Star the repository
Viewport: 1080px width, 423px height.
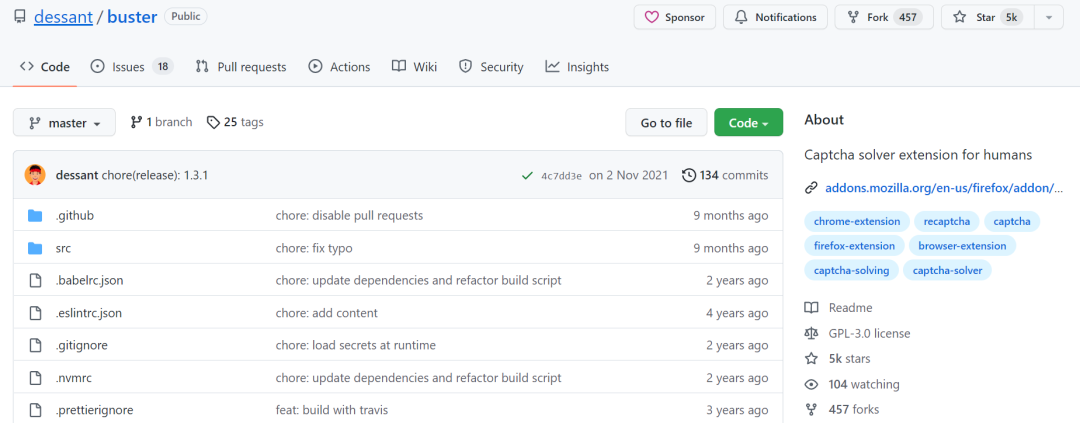(988, 17)
